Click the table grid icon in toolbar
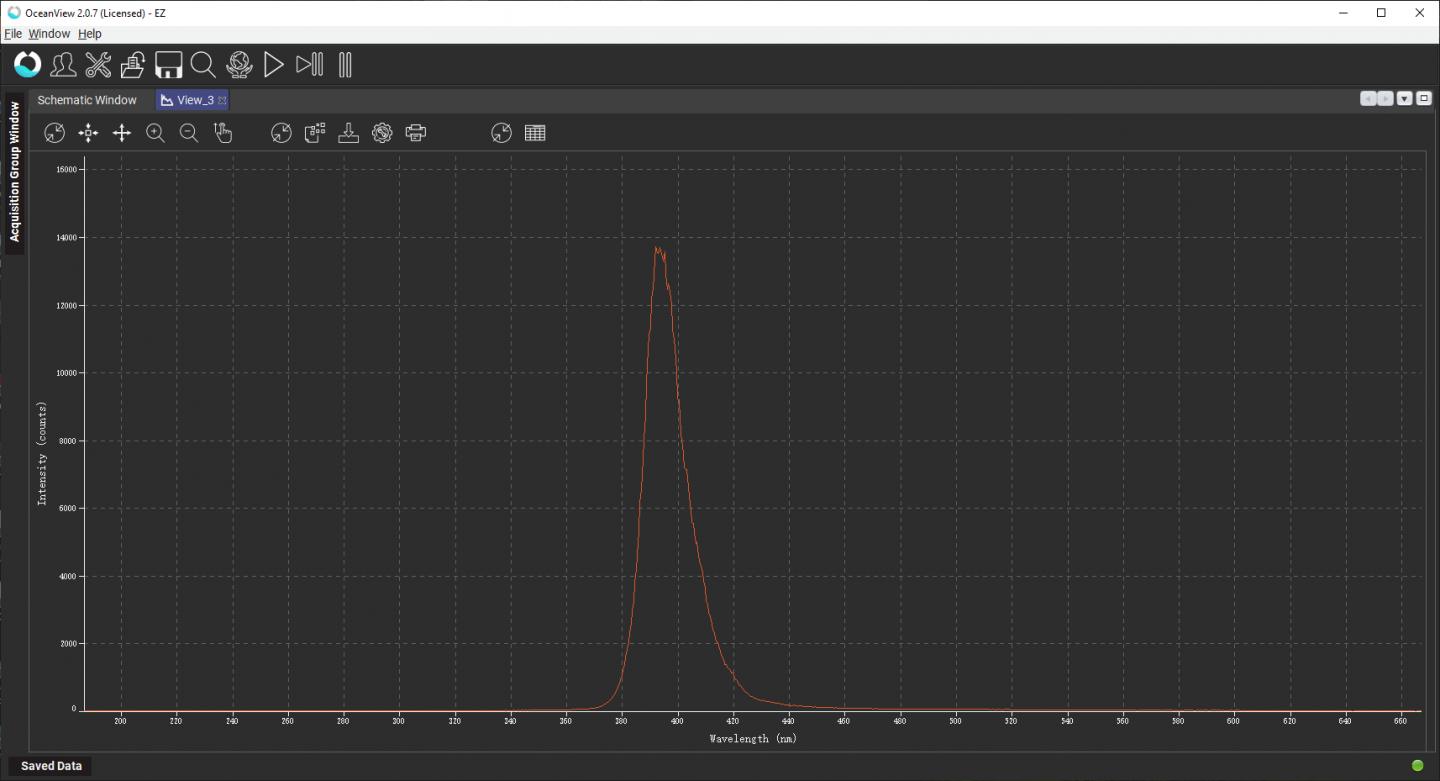1440x781 pixels. (535, 133)
